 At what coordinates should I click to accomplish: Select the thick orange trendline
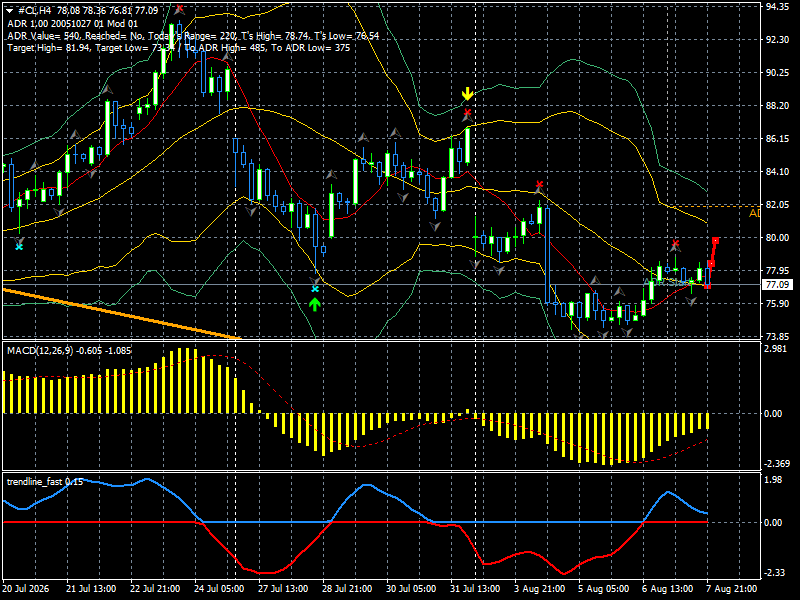[x=121, y=314]
